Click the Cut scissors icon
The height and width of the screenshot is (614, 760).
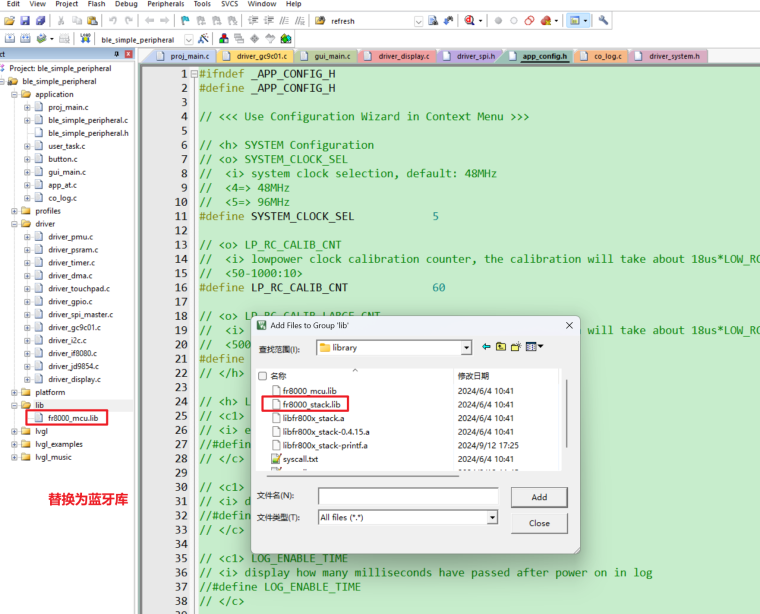(61, 21)
